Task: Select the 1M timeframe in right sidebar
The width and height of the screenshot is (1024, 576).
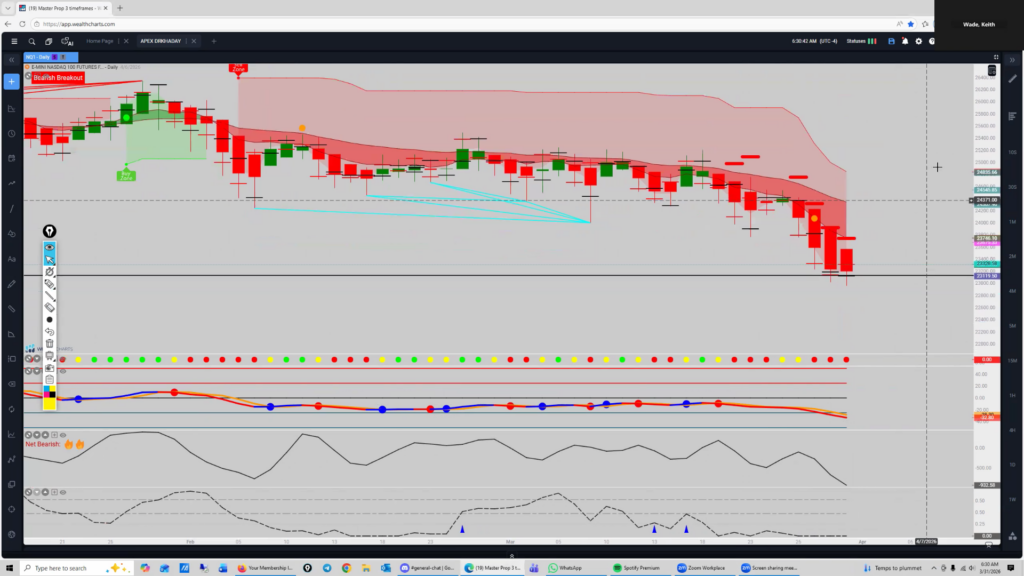Action: click(1012, 221)
